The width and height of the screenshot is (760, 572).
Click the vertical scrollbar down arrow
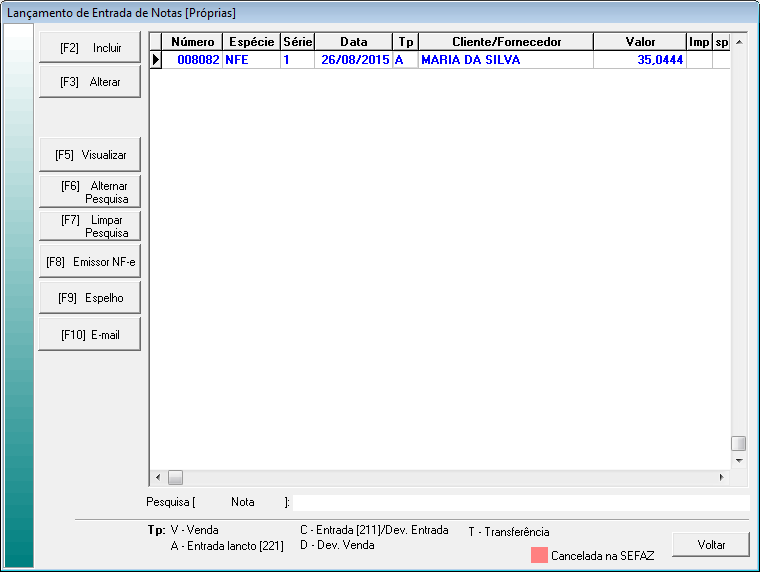739,461
